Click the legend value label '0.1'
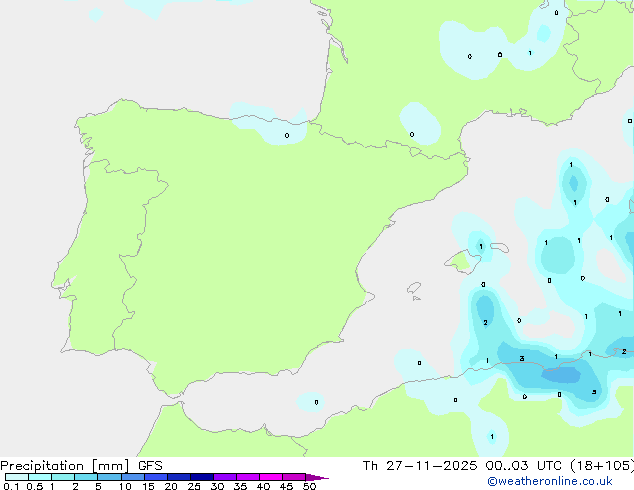 11,486
